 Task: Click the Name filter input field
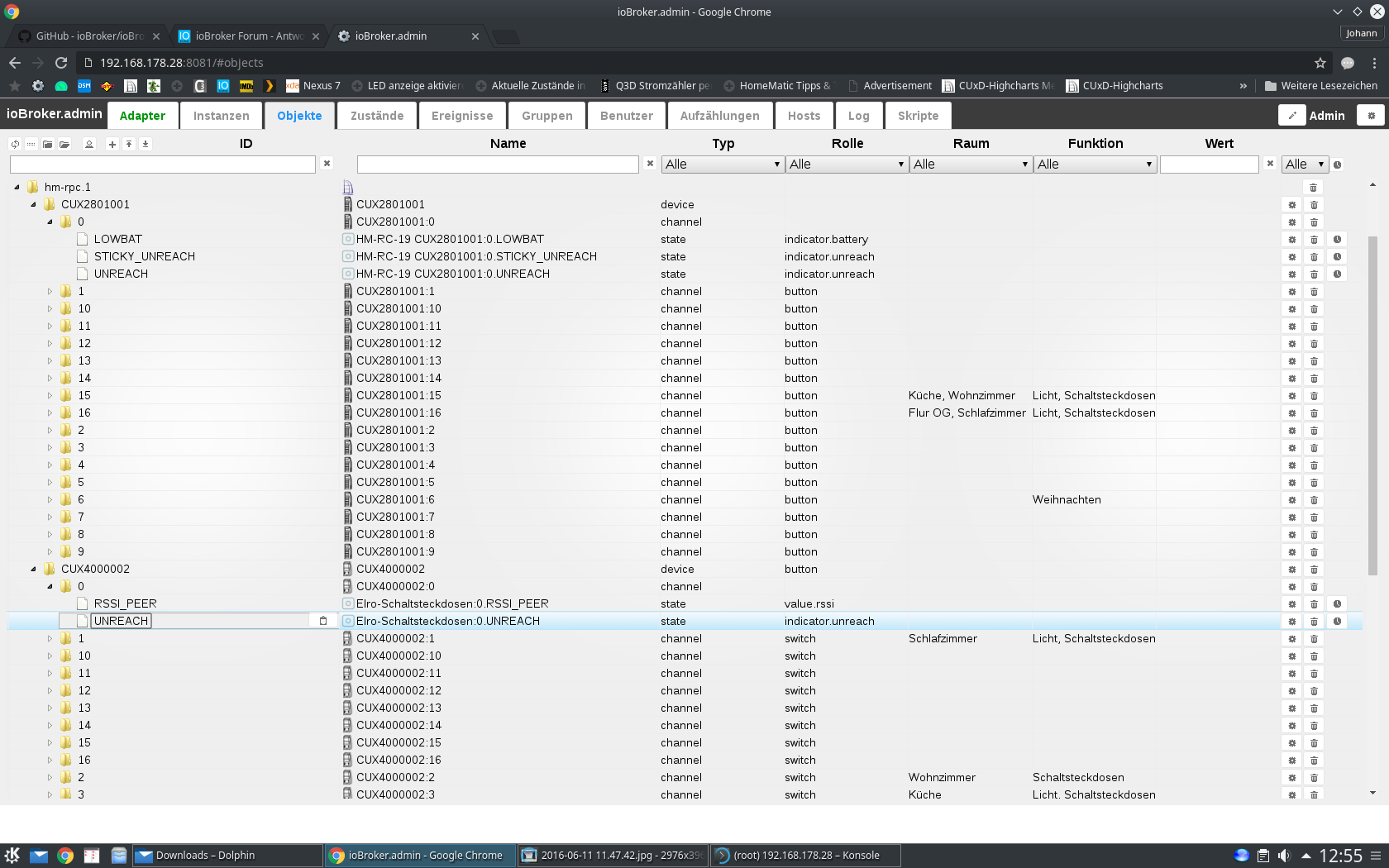498,165
